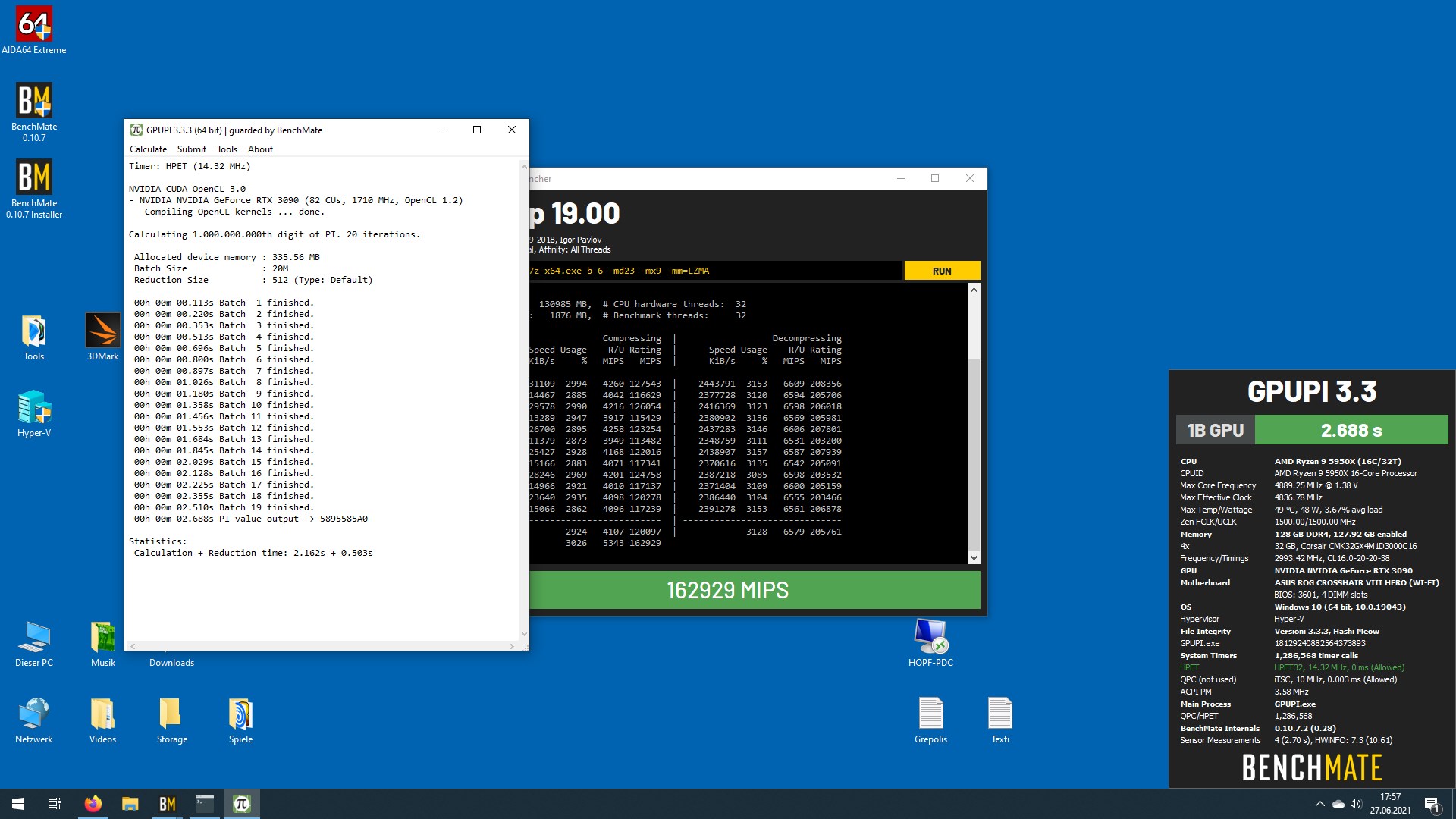
Task: Open Task View in the taskbar
Action: pos(55,804)
